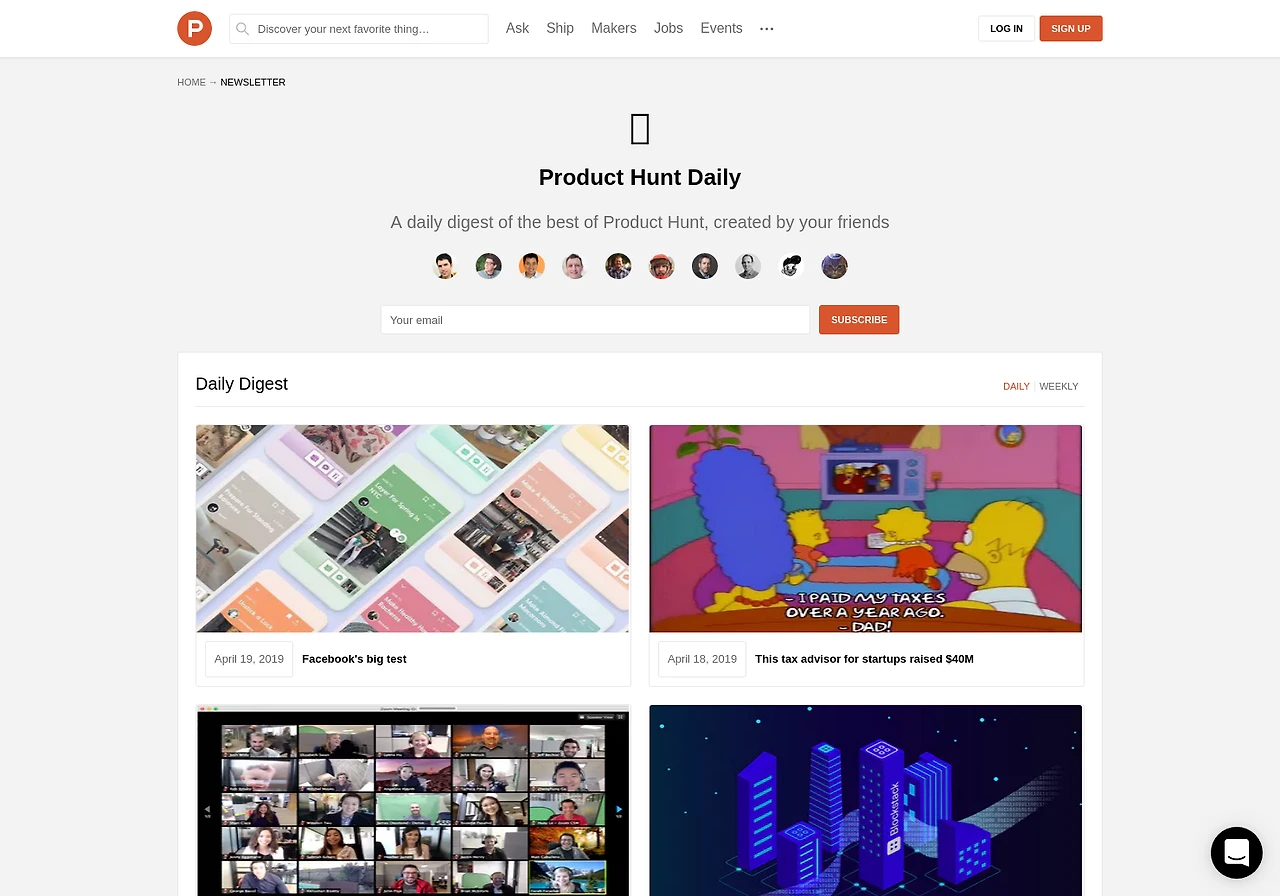This screenshot has height=896, width=1280.
Task: Follow the Home breadcrumb link
Action: 191,82
